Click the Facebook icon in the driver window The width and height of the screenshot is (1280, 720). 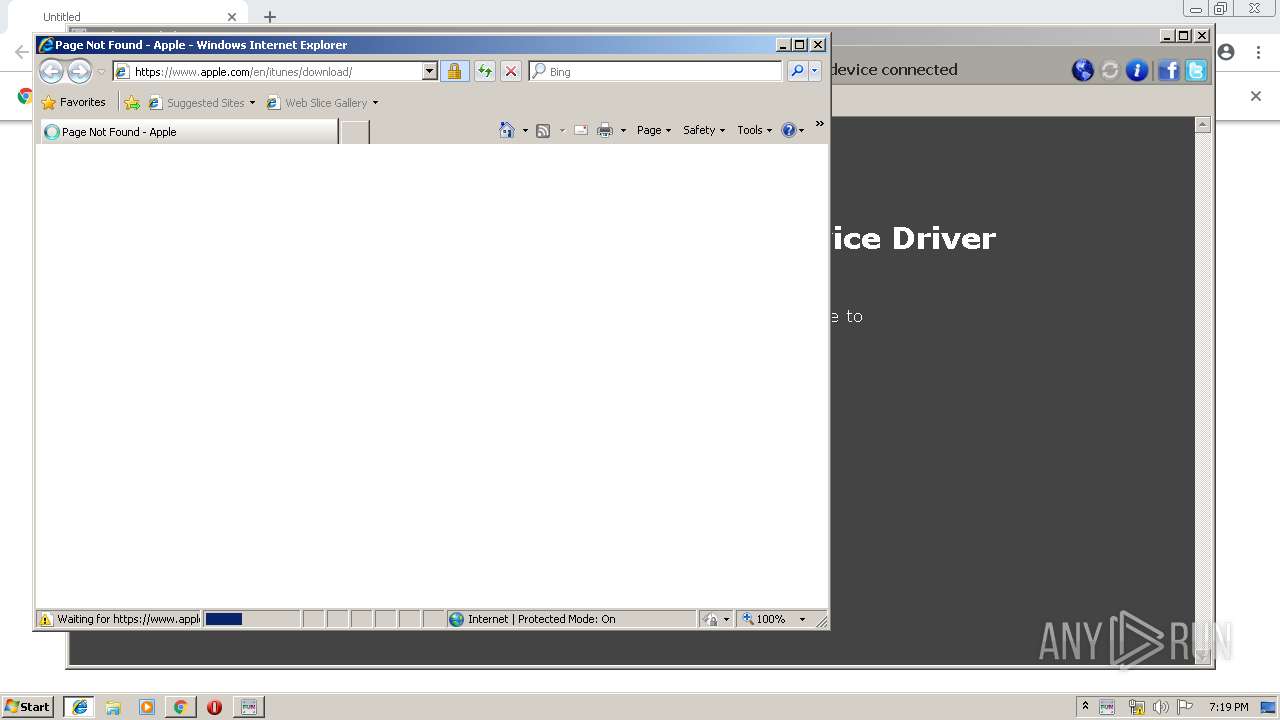(x=1169, y=70)
